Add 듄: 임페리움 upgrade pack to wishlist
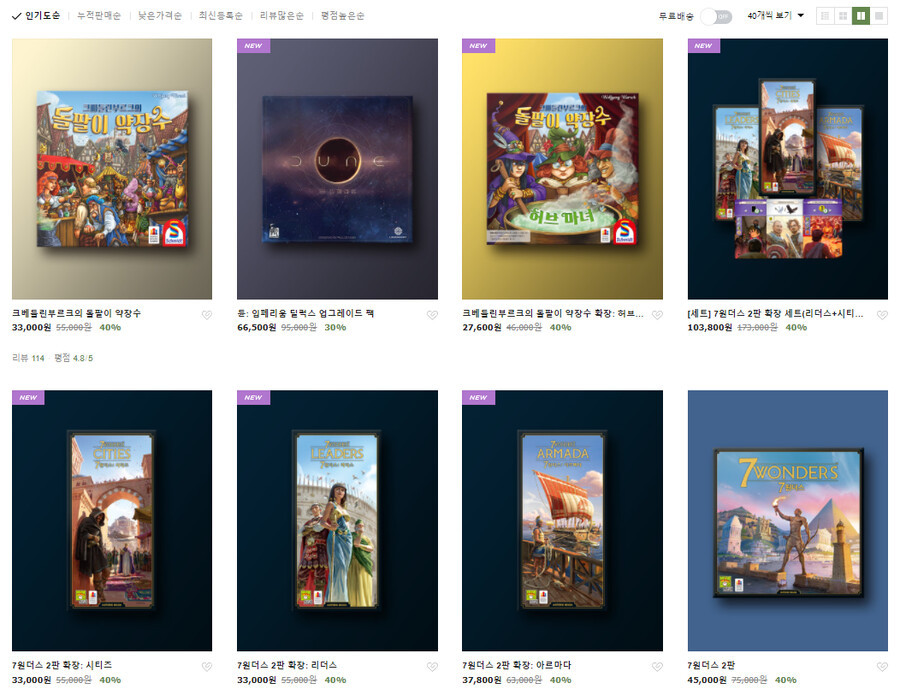Image resolution: width=900 pixels, height=695 pixels. tap(432, 315)
